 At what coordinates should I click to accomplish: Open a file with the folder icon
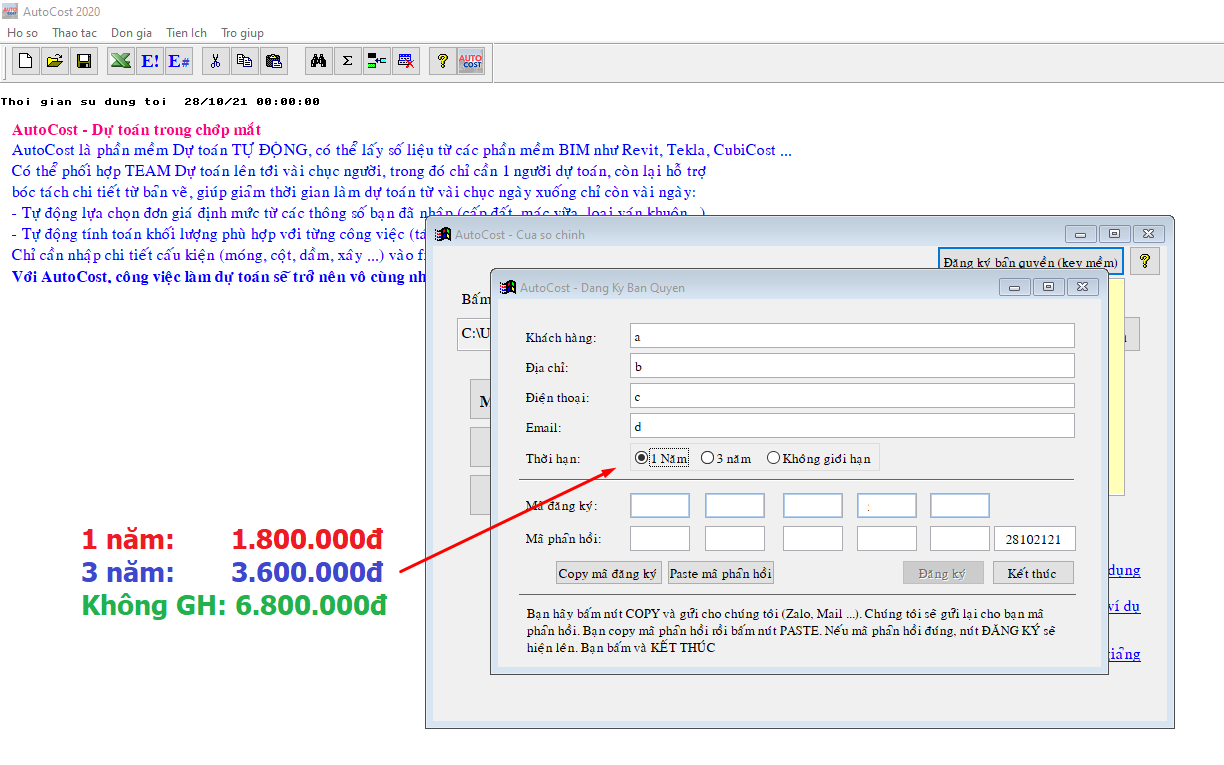tap(55, 61)
